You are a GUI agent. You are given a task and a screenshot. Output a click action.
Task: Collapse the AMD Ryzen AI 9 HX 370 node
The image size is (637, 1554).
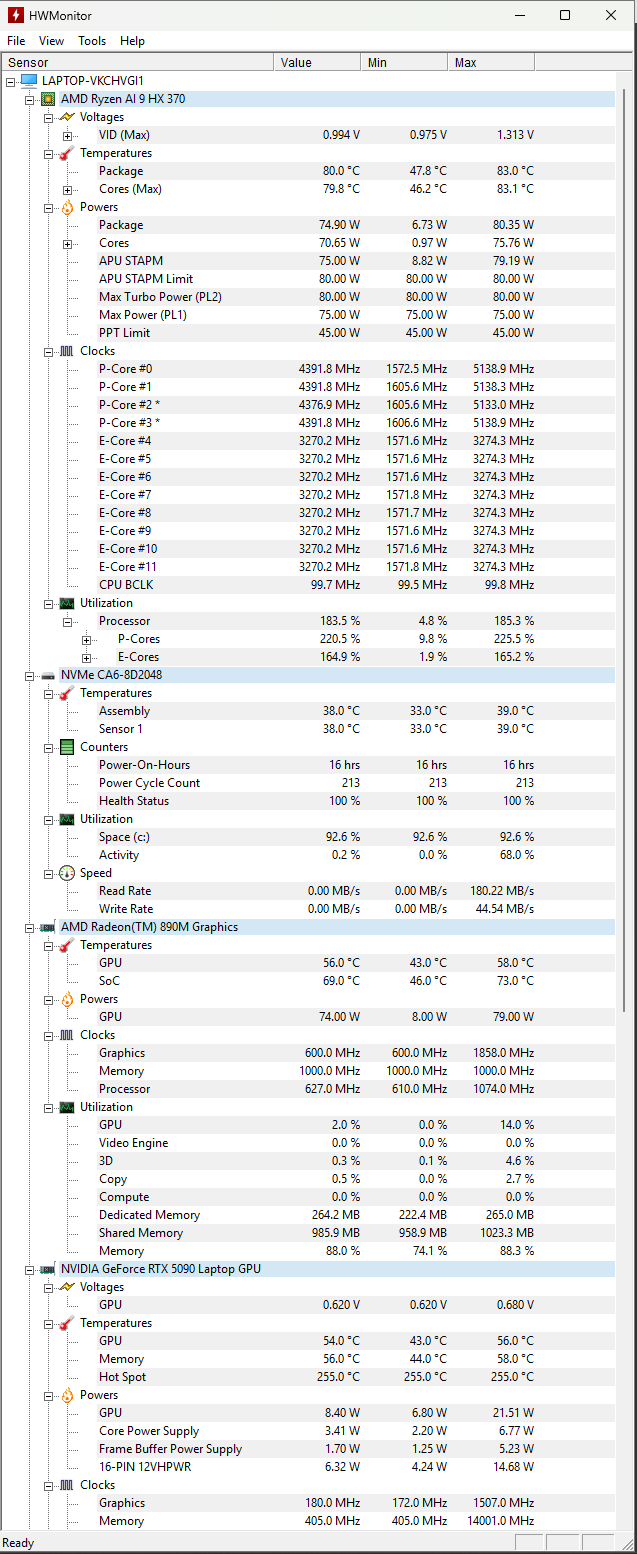[x=30, y=99]
